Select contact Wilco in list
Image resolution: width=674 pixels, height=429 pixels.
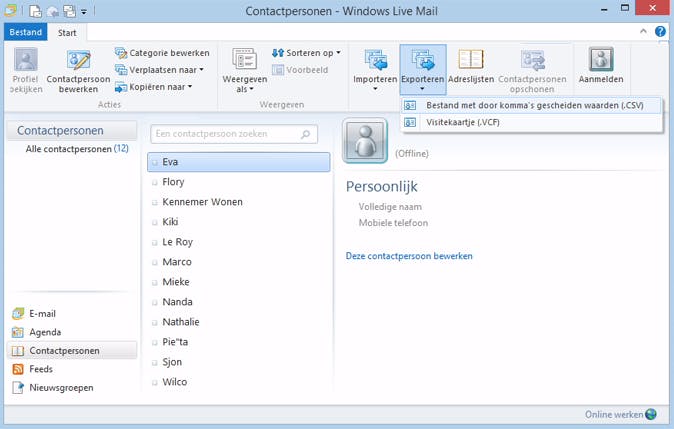(239, 382)
